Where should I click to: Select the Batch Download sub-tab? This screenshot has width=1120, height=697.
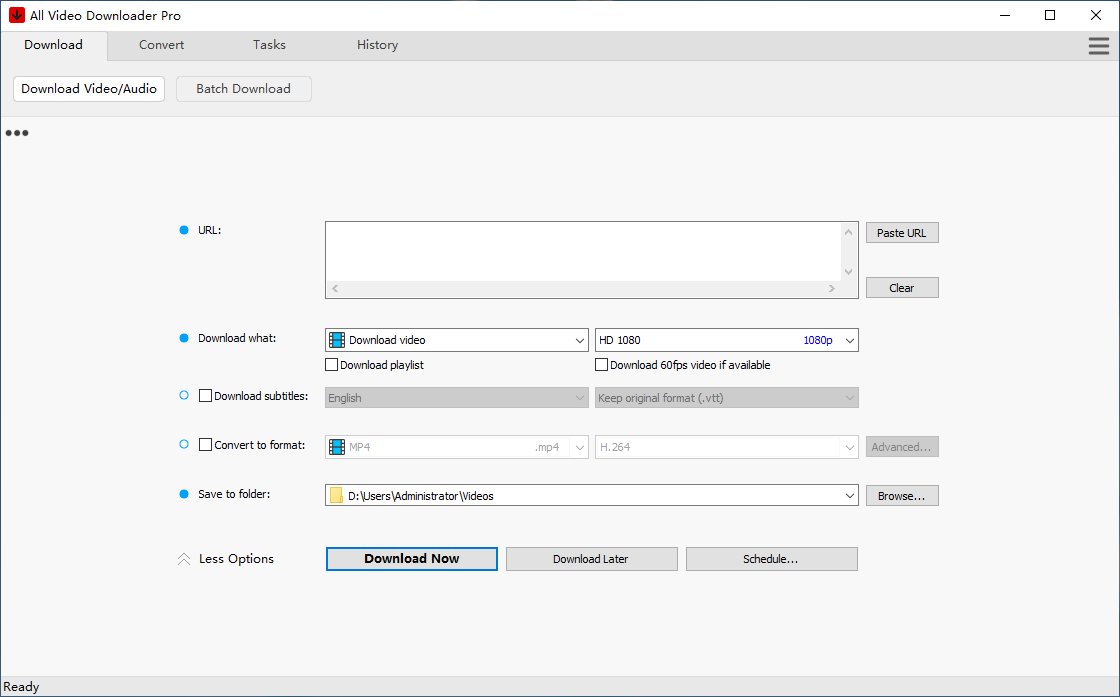click(x=244, y=89)
